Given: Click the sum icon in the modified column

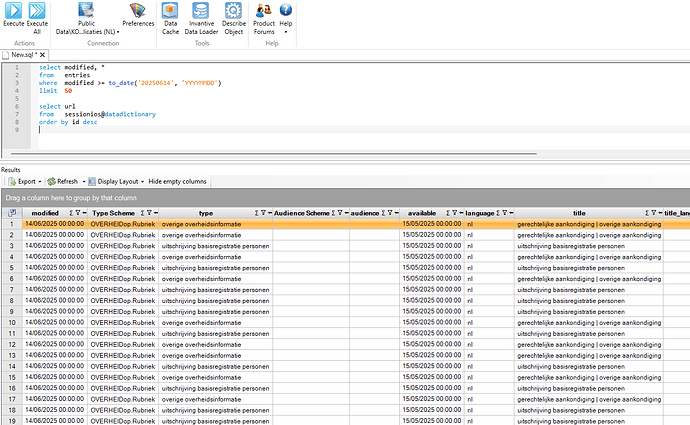Looking at the screenshot, I should click(71, 213).
